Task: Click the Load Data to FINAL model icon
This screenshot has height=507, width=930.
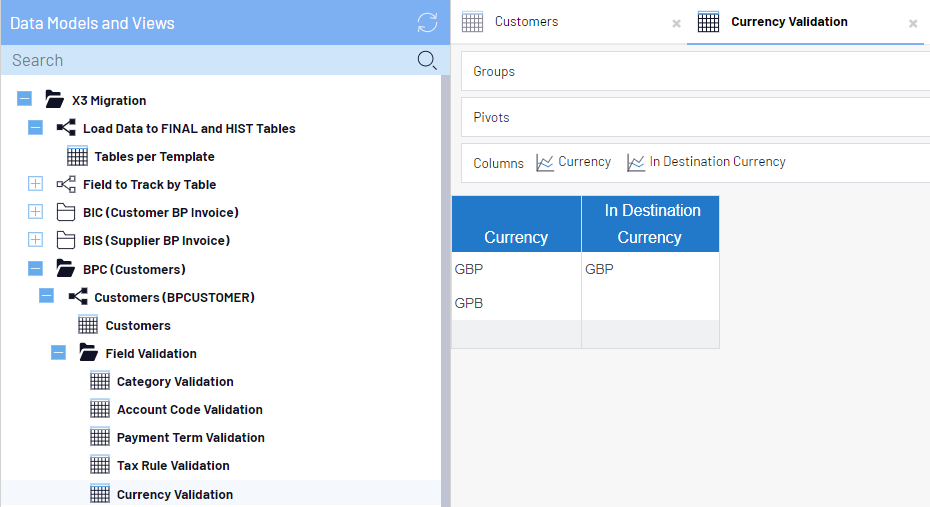Action: [66, 128]
